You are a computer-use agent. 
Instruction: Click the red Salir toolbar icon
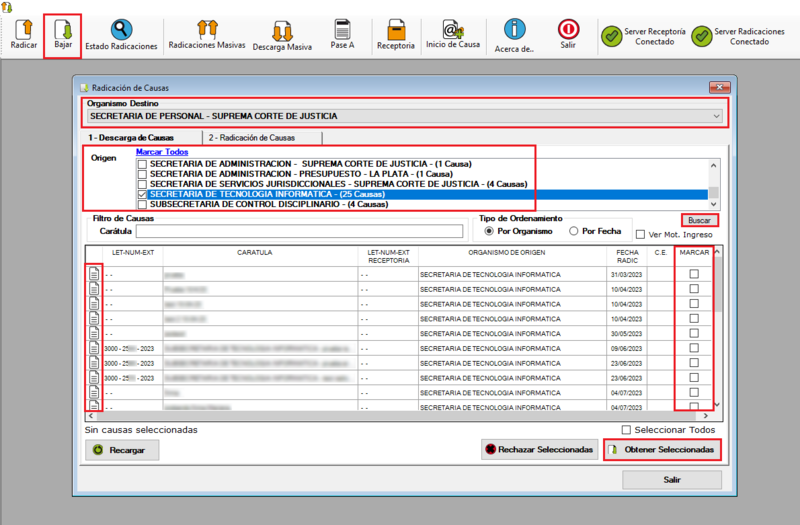click(568, 29)
